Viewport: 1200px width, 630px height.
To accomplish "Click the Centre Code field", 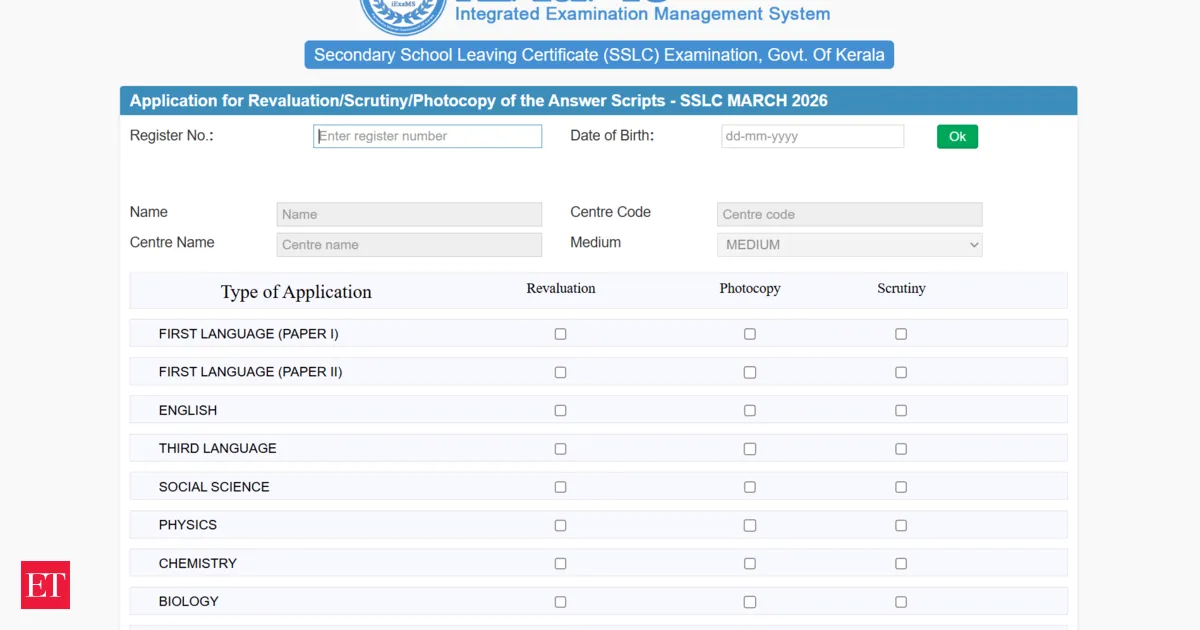I will 850,214.
